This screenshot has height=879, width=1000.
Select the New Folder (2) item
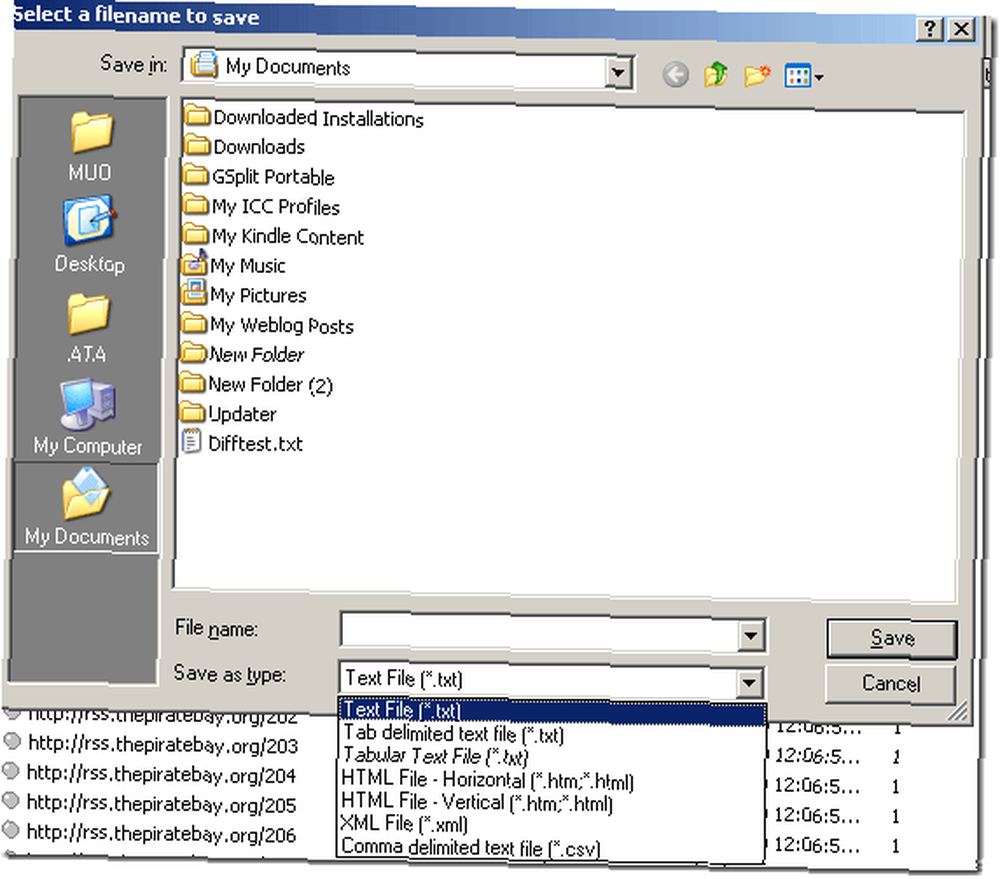[256, 384]
